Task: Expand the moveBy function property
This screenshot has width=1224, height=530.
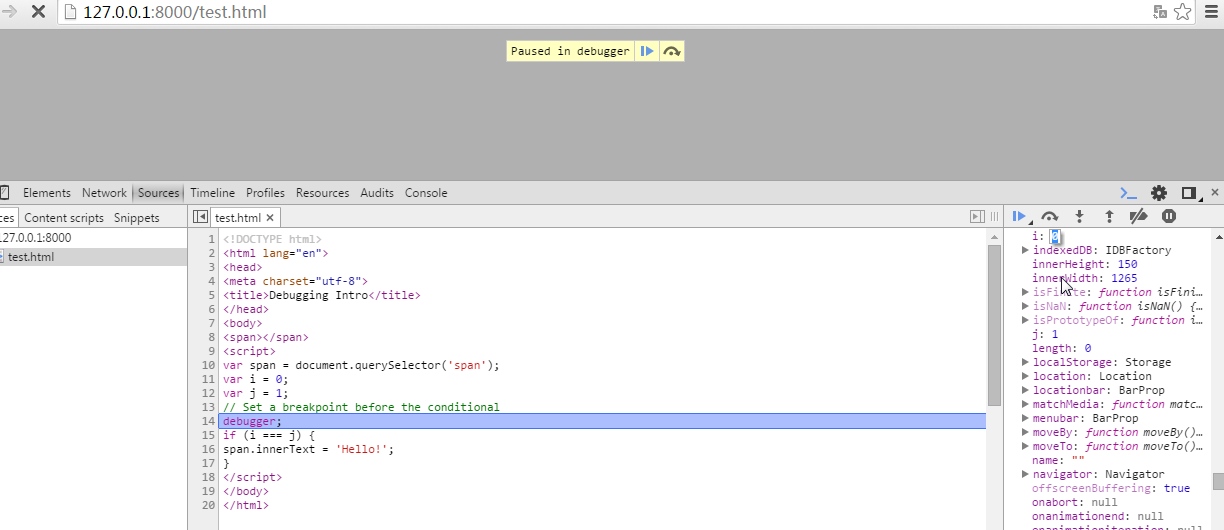Action: pyautogui.click(x=1025, y=432)
